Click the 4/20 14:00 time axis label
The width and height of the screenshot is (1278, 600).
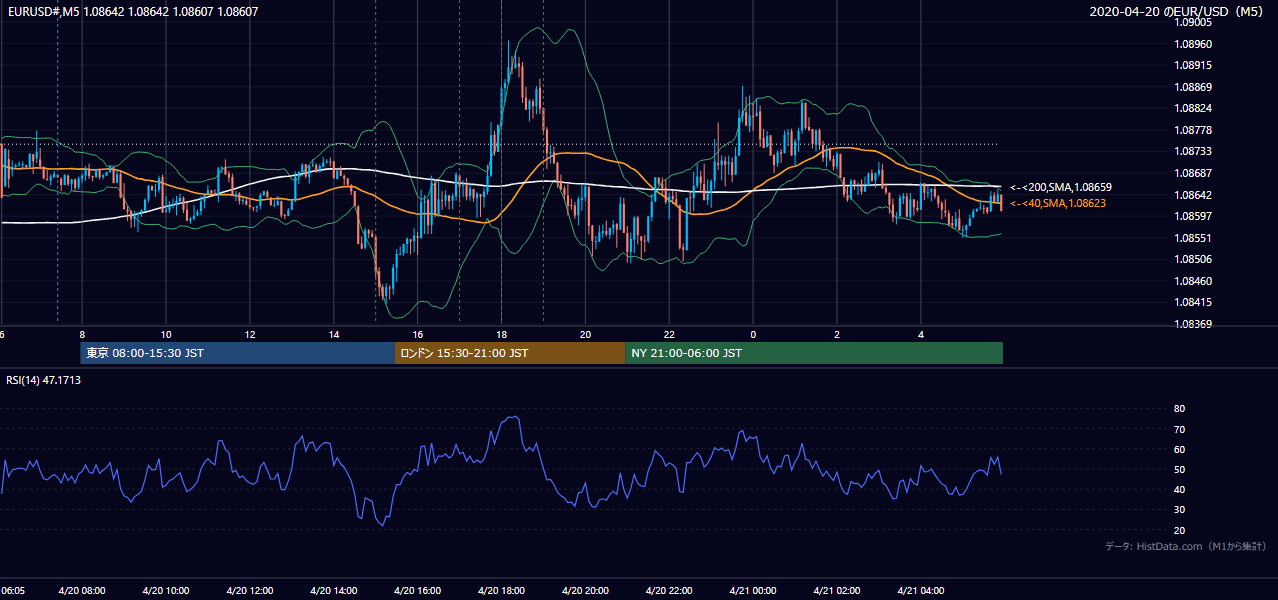333,591
